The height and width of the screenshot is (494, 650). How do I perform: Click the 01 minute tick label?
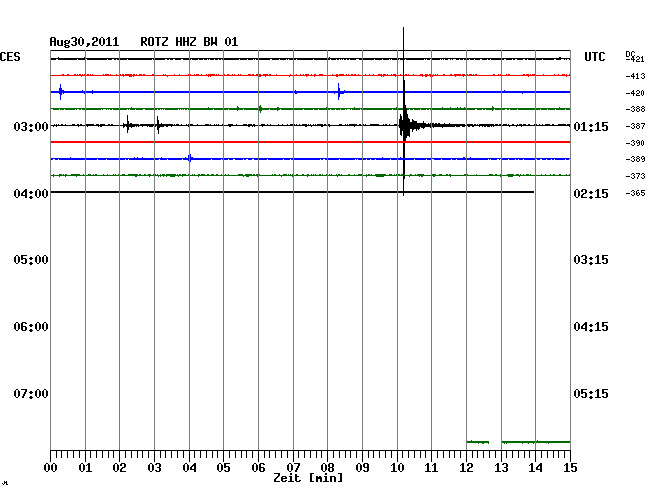(x=85, y=468)
